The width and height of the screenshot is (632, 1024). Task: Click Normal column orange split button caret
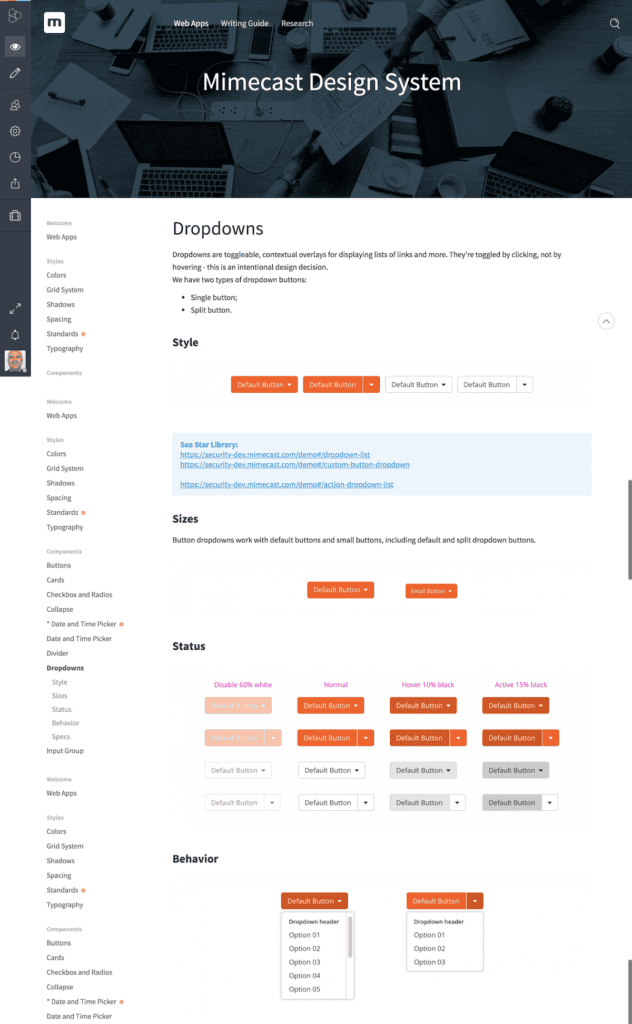click(x=366, y=738)
